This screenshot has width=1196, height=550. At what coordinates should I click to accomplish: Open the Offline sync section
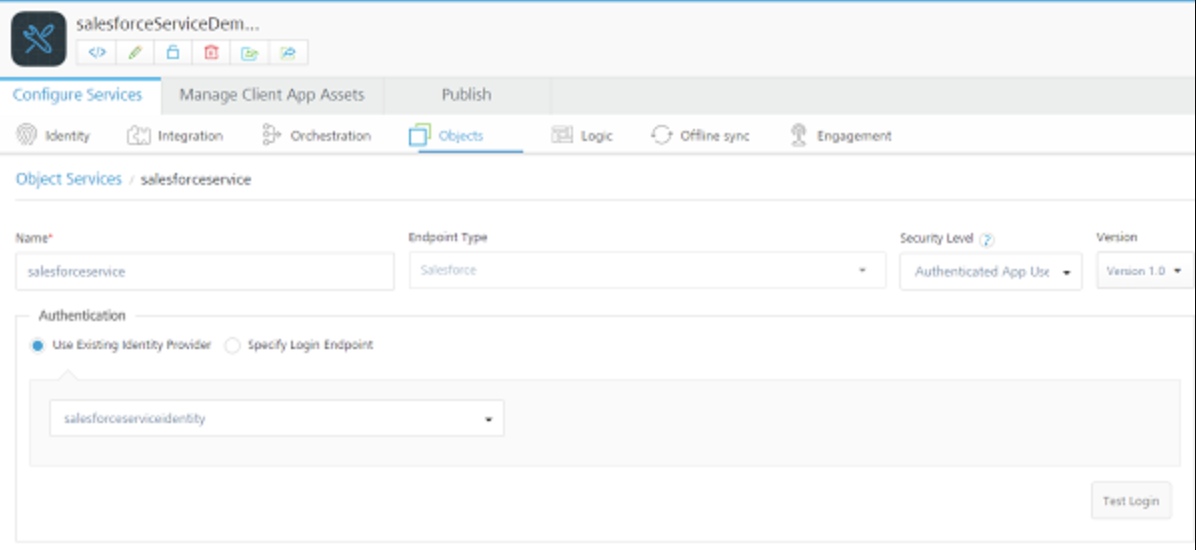tap(700, 136)
